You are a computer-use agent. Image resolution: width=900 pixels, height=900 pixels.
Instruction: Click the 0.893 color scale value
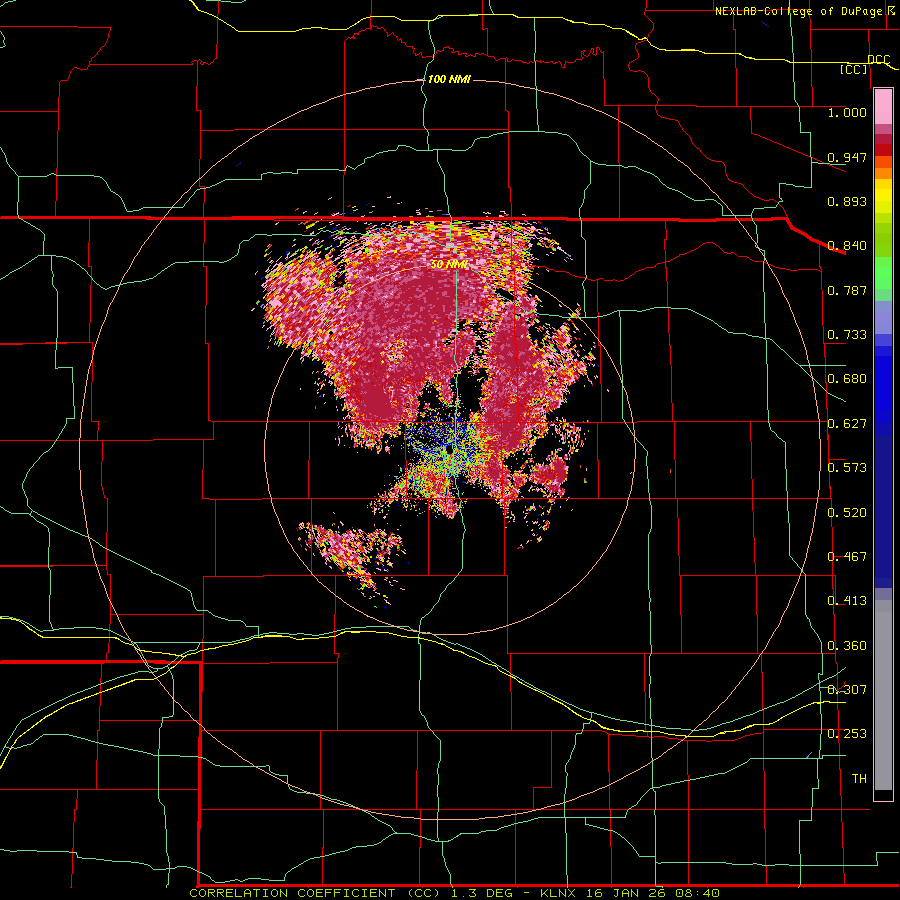(847, 201)
